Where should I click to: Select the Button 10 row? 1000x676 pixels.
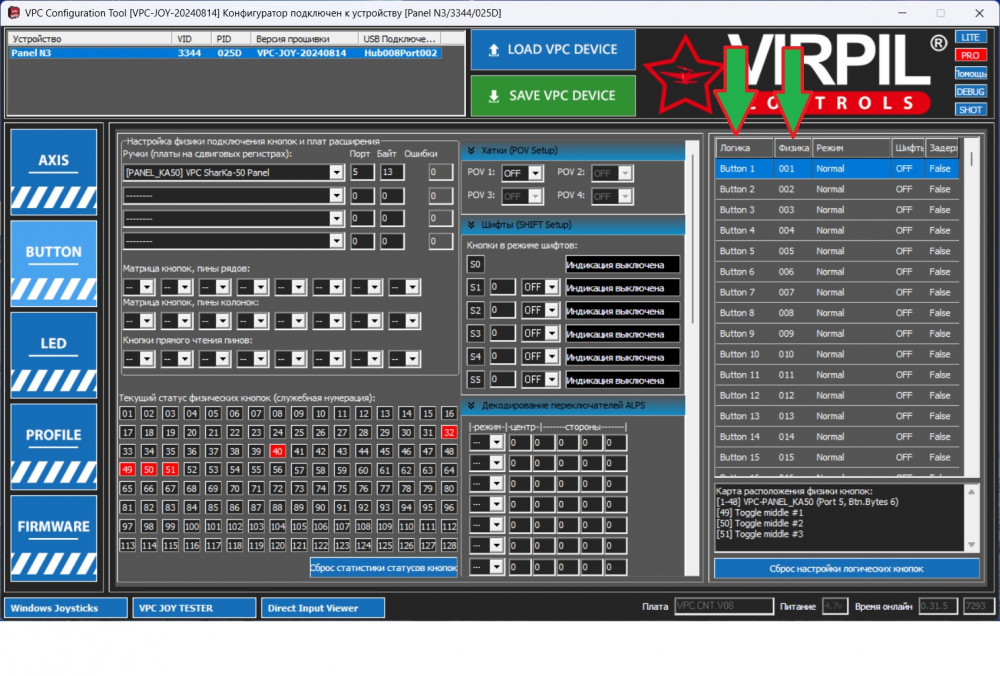click(x=837, y=355)
